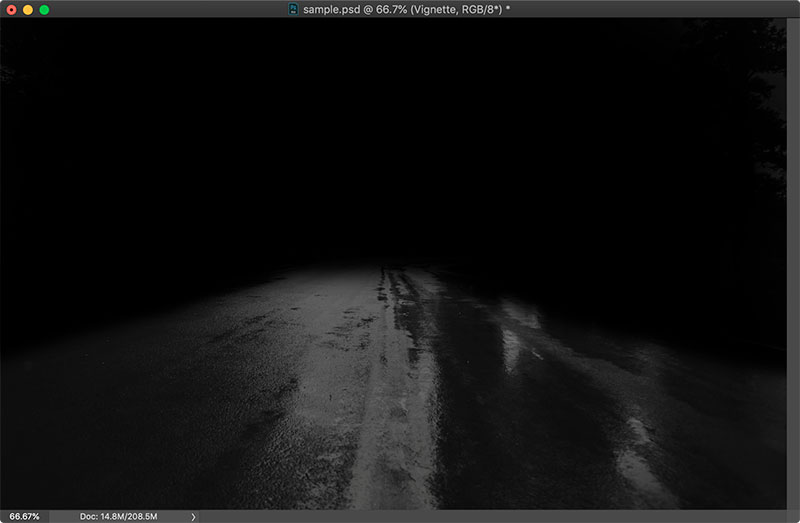Click the 66.67% zoom level field
Screen dimensions: 800x523
point(24,516)
